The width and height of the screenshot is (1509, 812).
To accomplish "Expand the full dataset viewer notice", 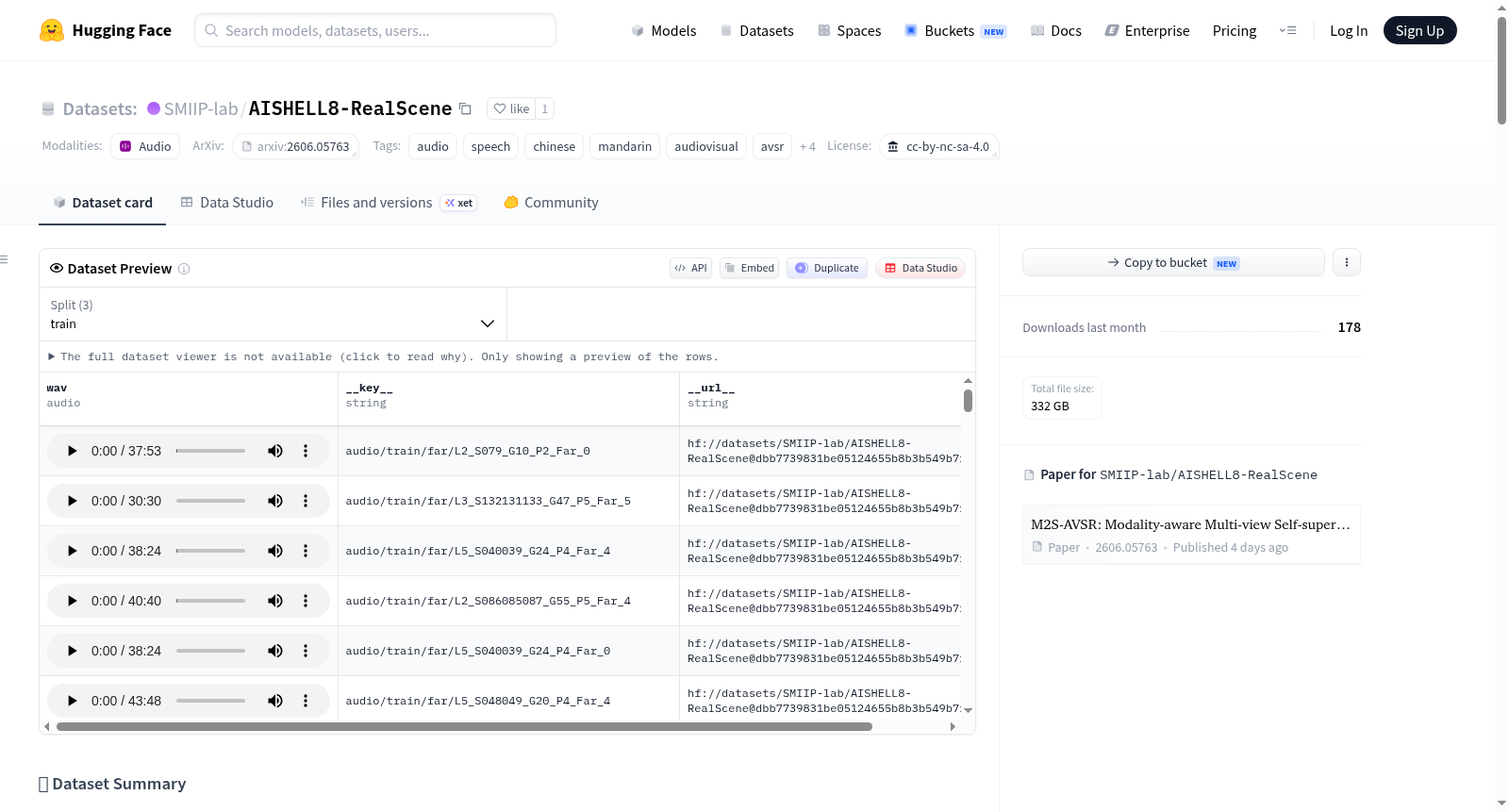I will tap(384, 356).
